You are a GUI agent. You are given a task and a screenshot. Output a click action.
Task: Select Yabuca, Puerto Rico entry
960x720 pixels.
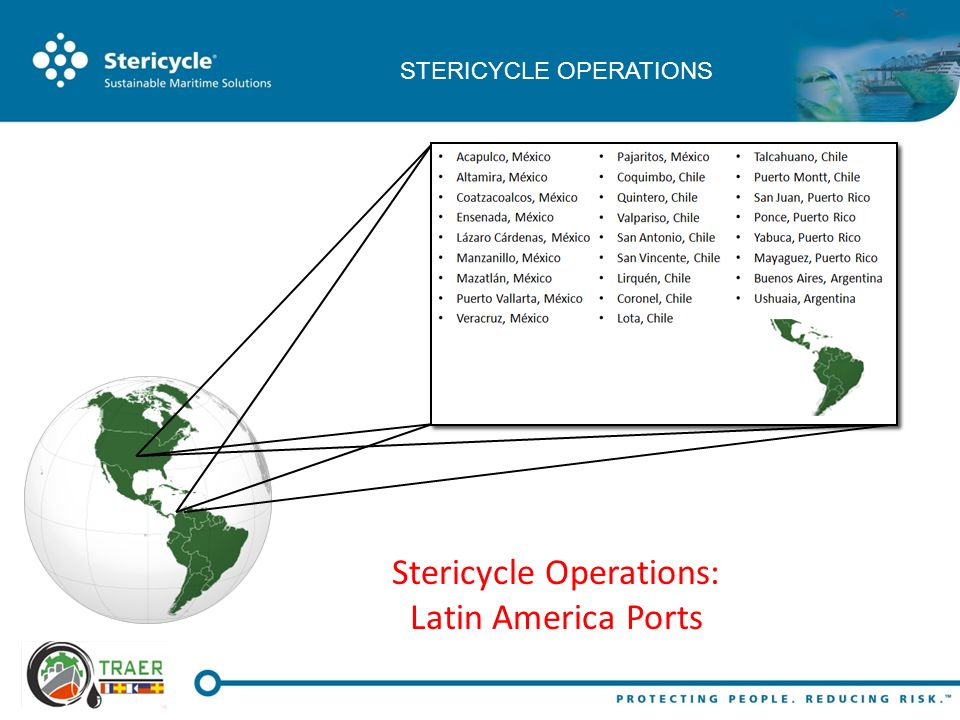coord(807,238)
